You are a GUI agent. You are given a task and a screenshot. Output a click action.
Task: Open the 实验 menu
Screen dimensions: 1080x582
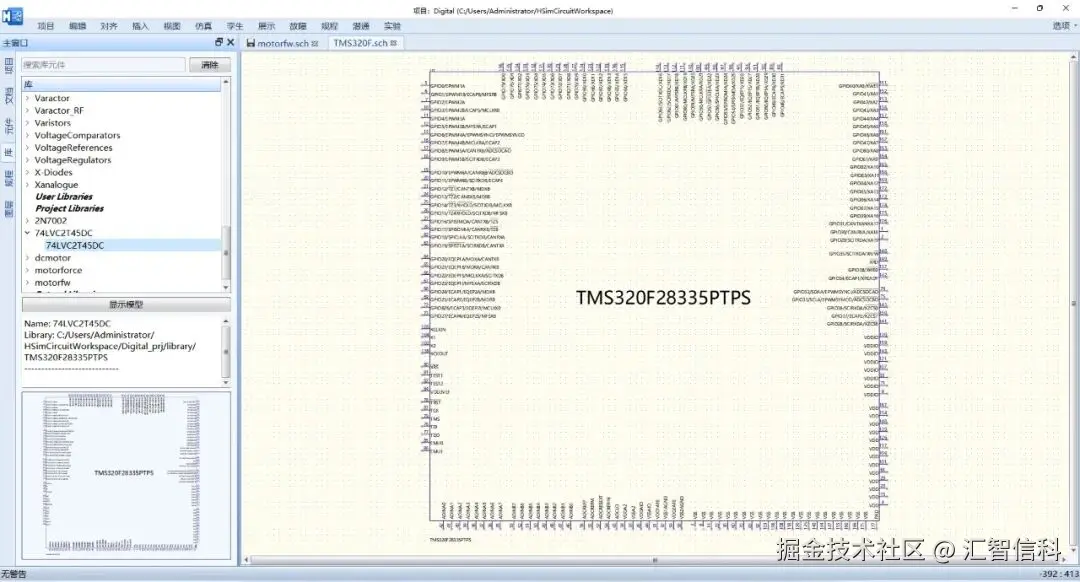[393, 26]
